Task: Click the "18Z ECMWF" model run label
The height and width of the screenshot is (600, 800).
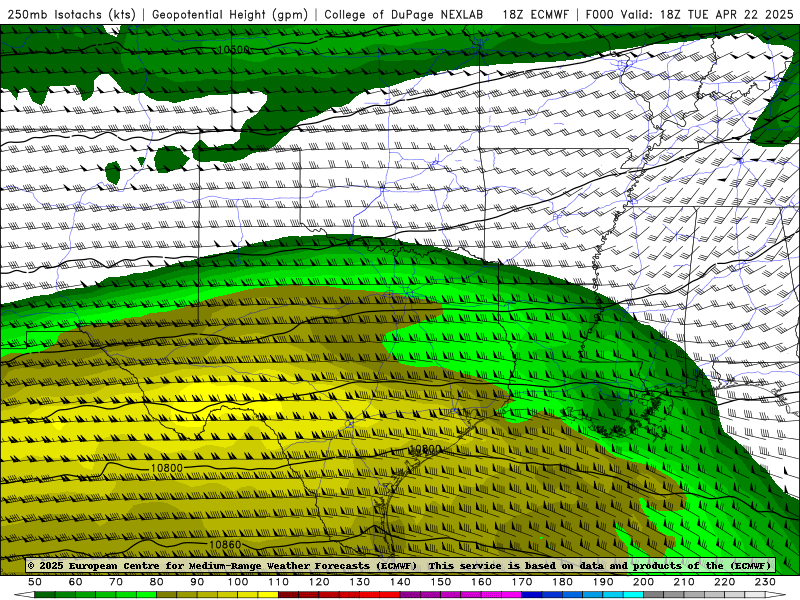Action: (535, 14)
